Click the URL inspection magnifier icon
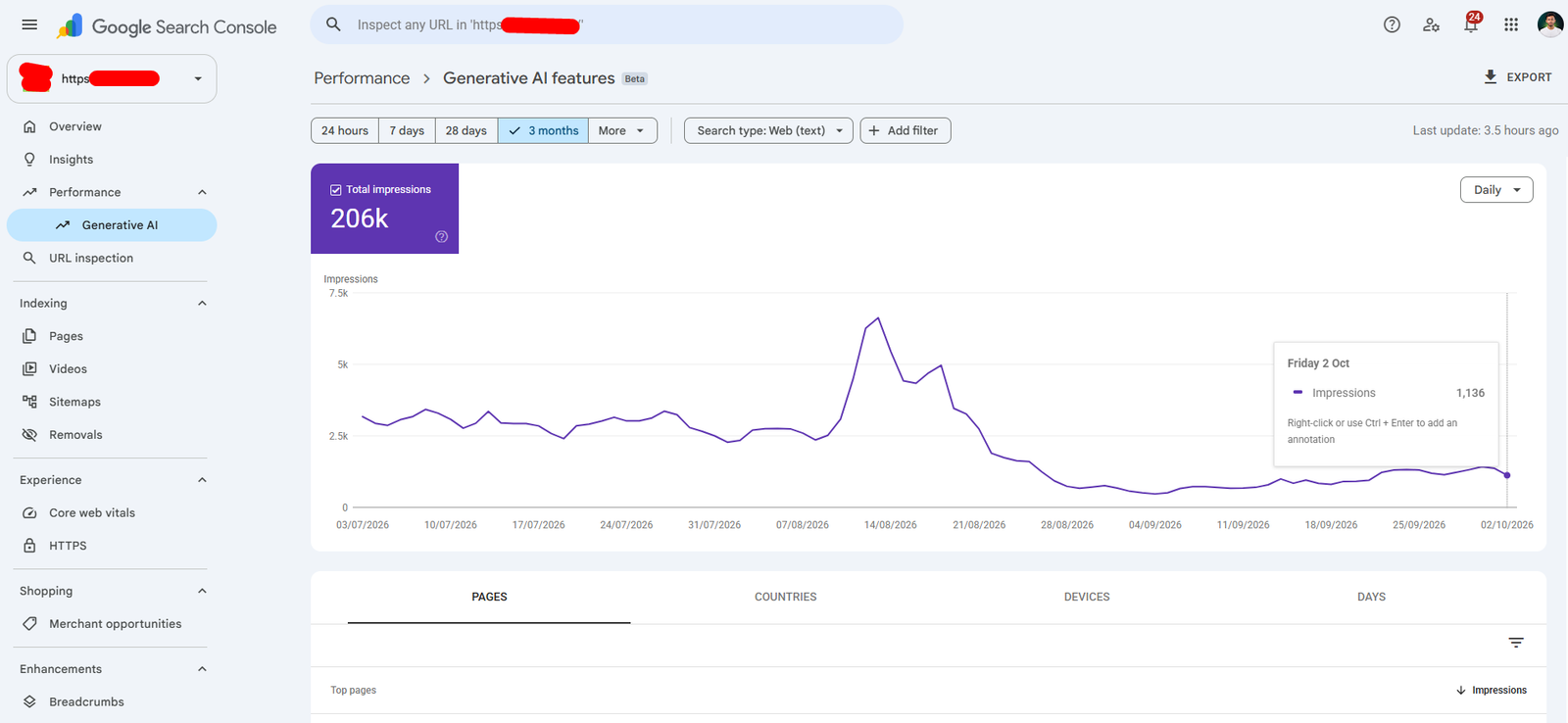1568x723 pixels. pos(29,258)
